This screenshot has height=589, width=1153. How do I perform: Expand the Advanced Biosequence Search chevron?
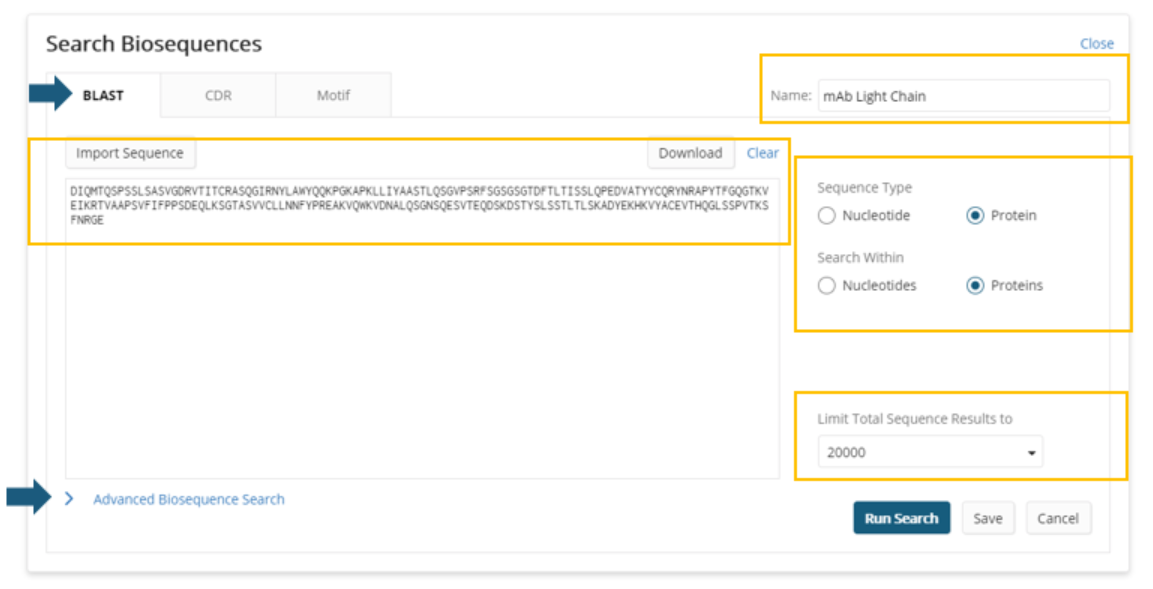69,499
